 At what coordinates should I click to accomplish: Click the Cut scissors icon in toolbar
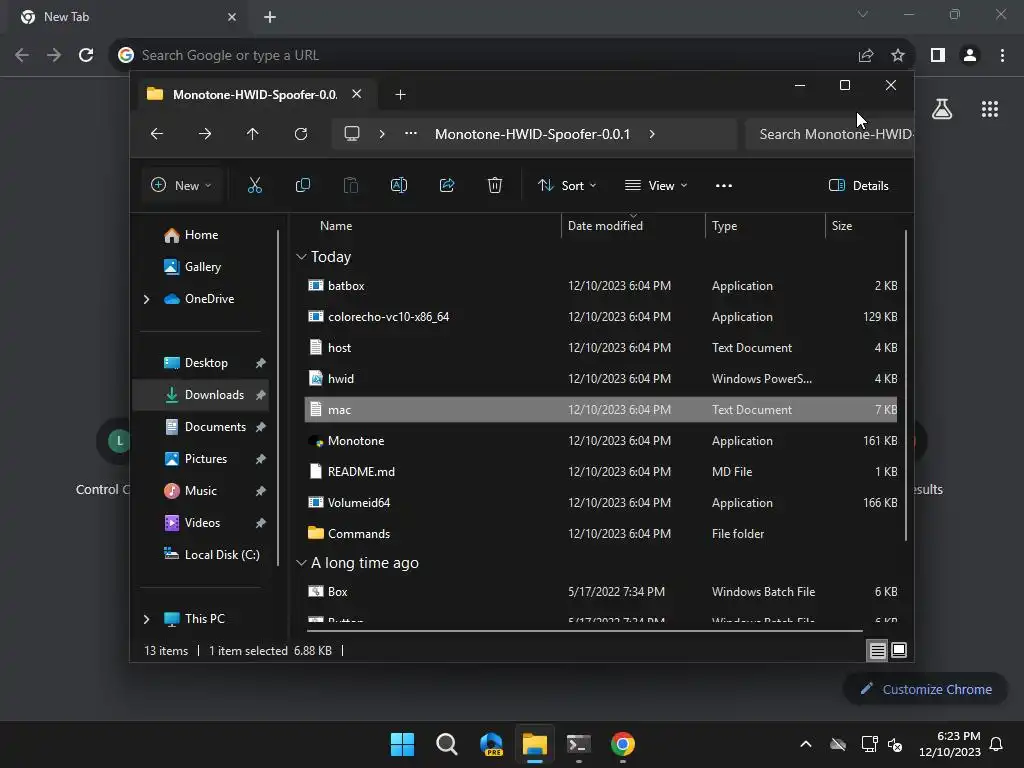point(255,185)
